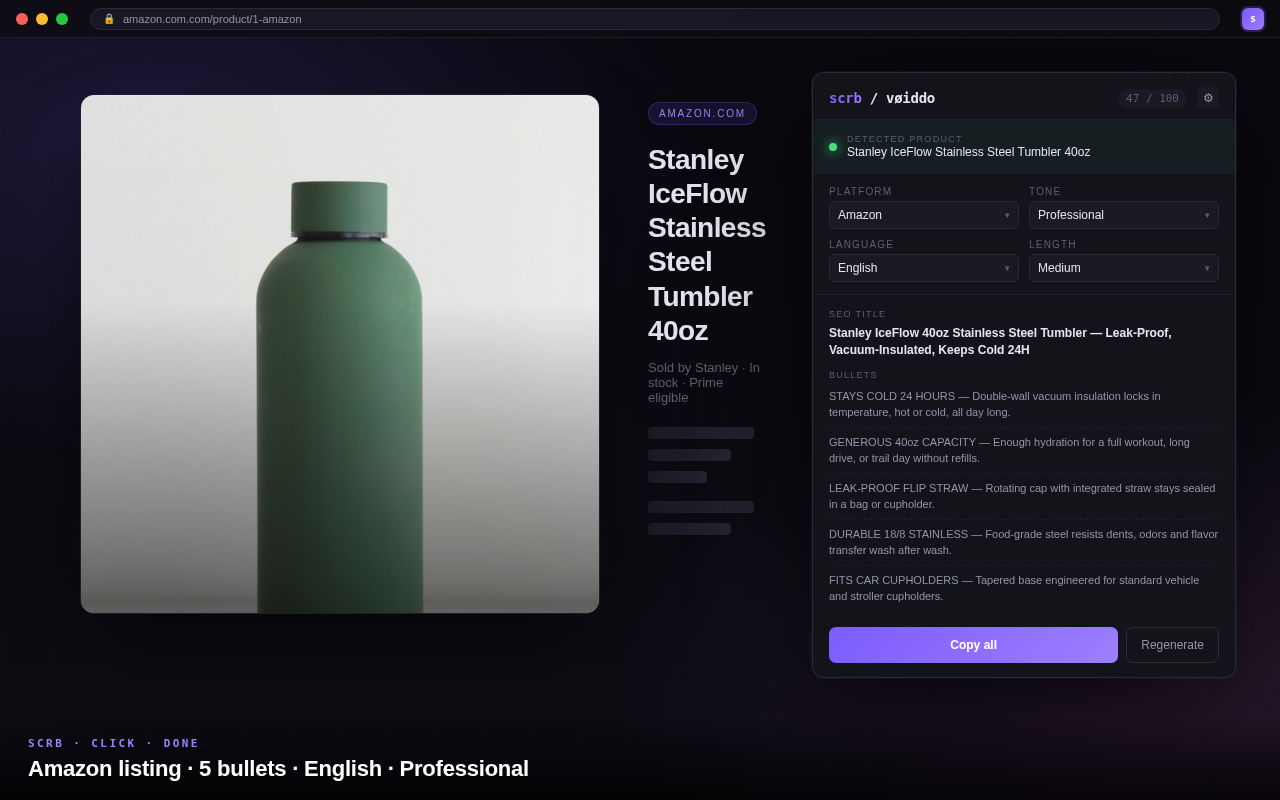1280x800 pixels.
Task: Select the DONE step in the breadcrumb
Action: pos(181,743)
